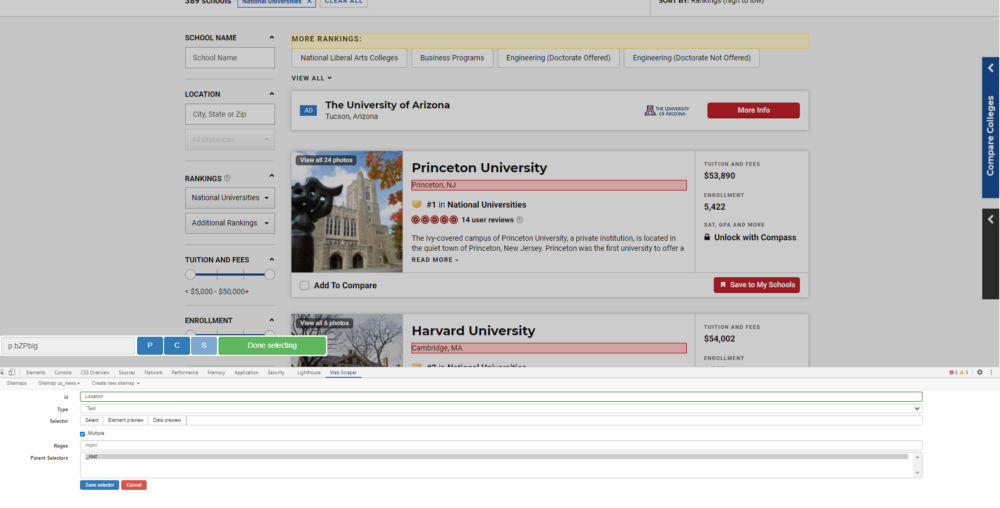The height and width of the screenshot is (508, 1000).
Task: Switch to the Elements tab
Action: pyautogui.click(x=36, y=372)
